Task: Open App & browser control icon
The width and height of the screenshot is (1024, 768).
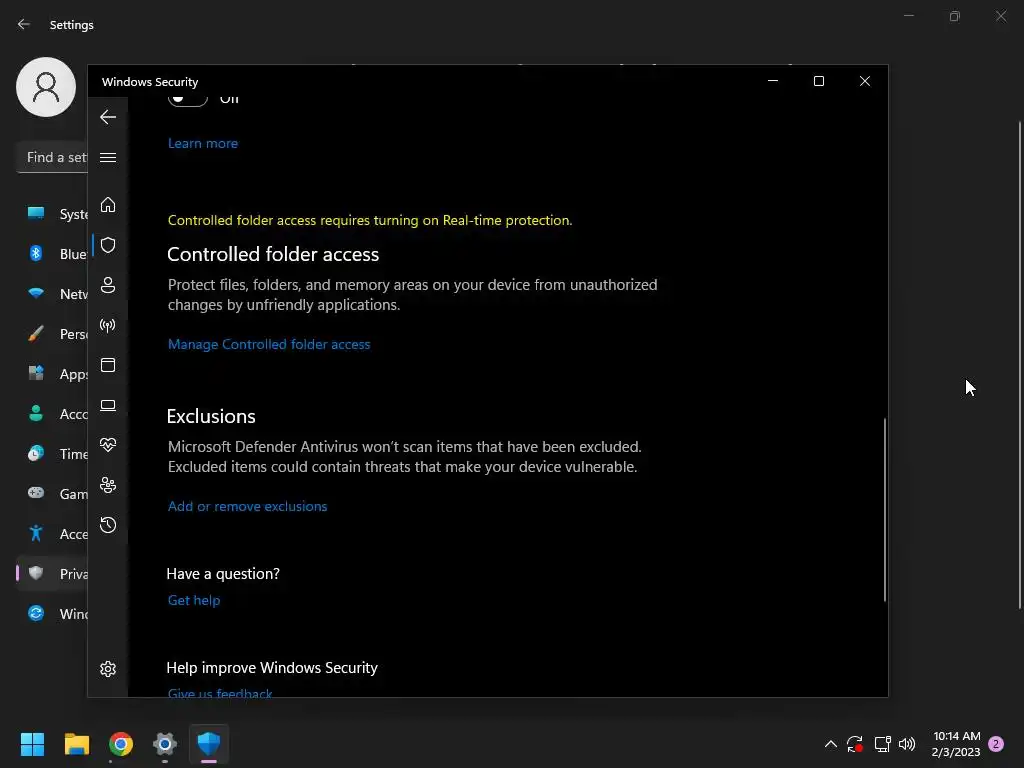Action: click(x=108, y=365)
